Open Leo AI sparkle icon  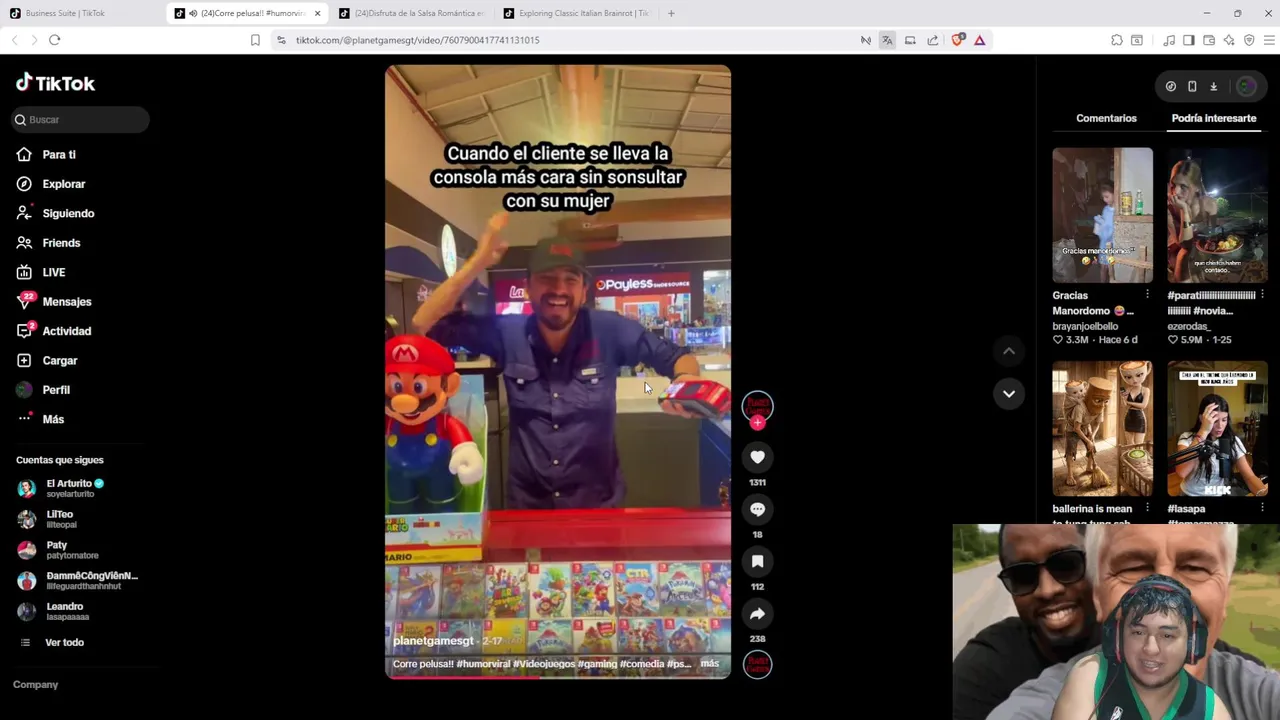coord(1229,40)
